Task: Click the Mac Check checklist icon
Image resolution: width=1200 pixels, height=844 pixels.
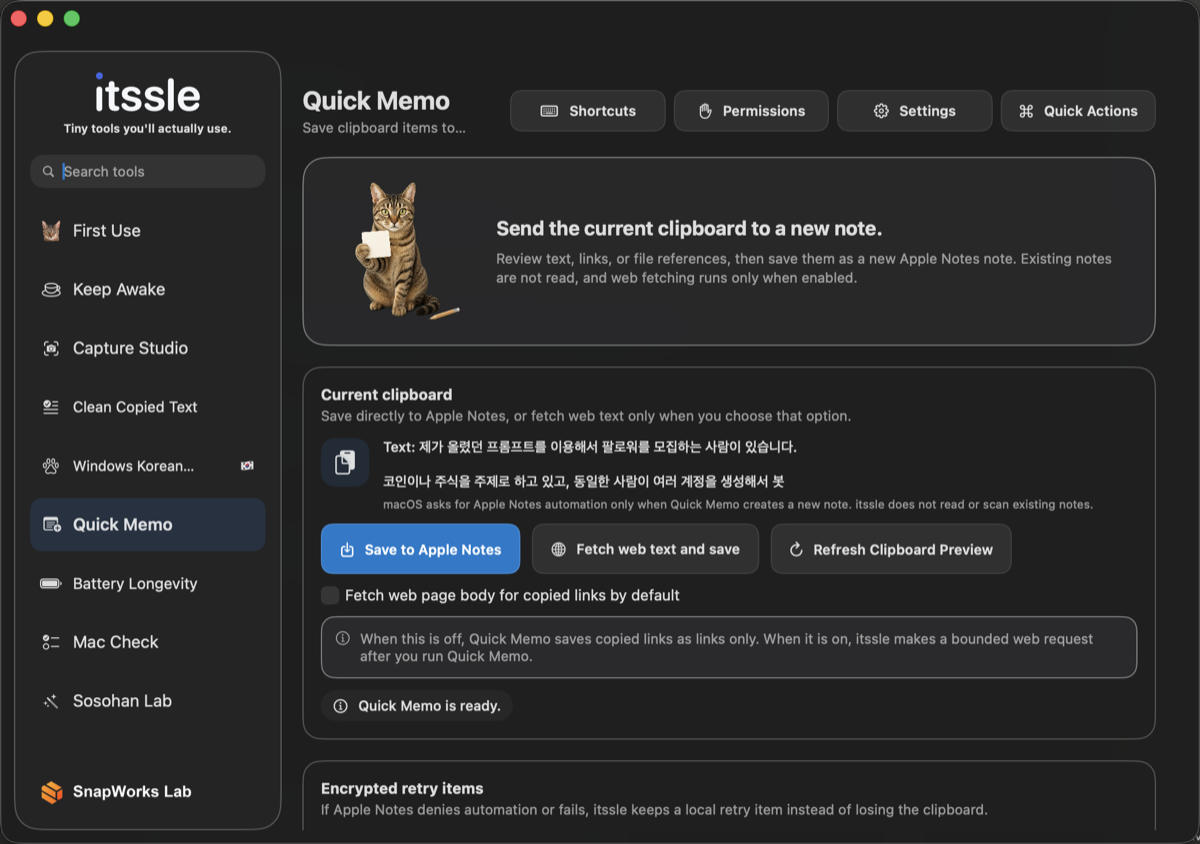Action: pos(51,642)
